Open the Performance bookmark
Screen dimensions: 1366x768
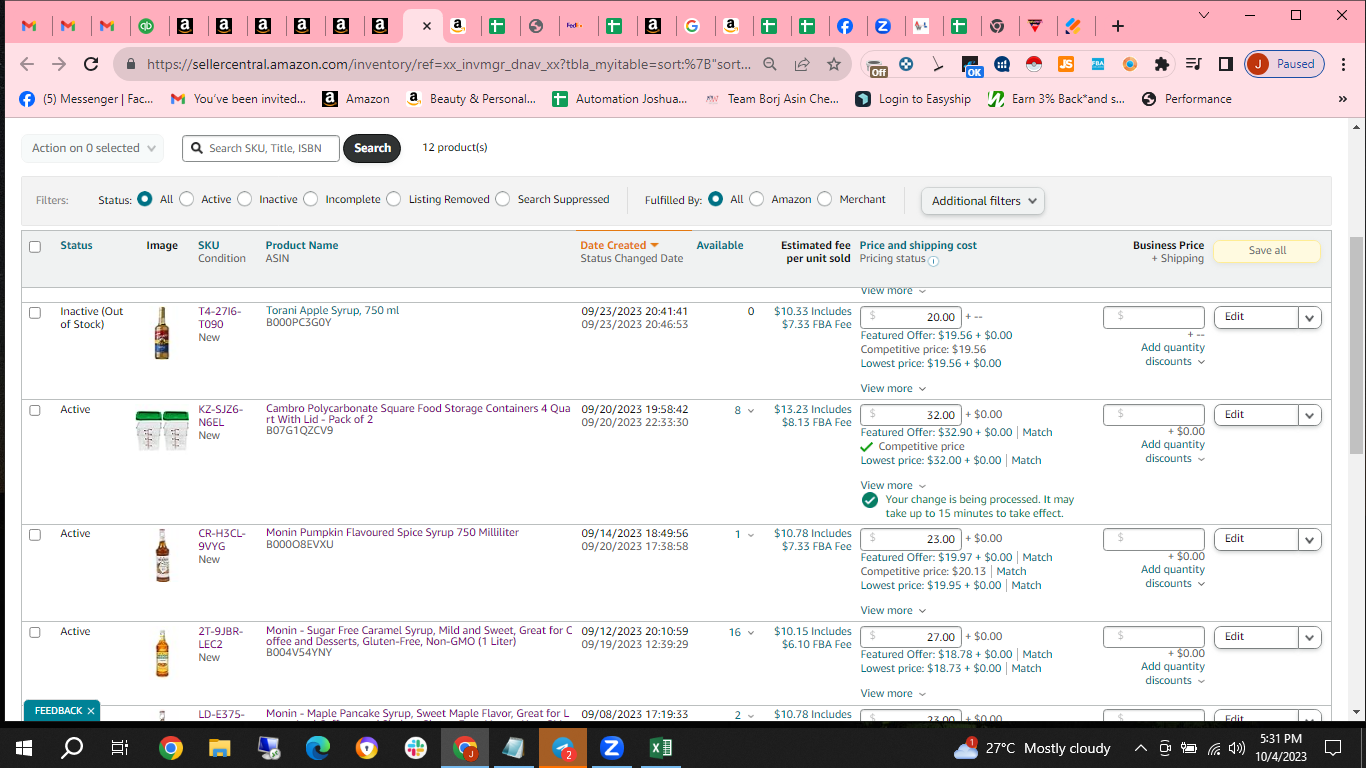coord(1187,99)
